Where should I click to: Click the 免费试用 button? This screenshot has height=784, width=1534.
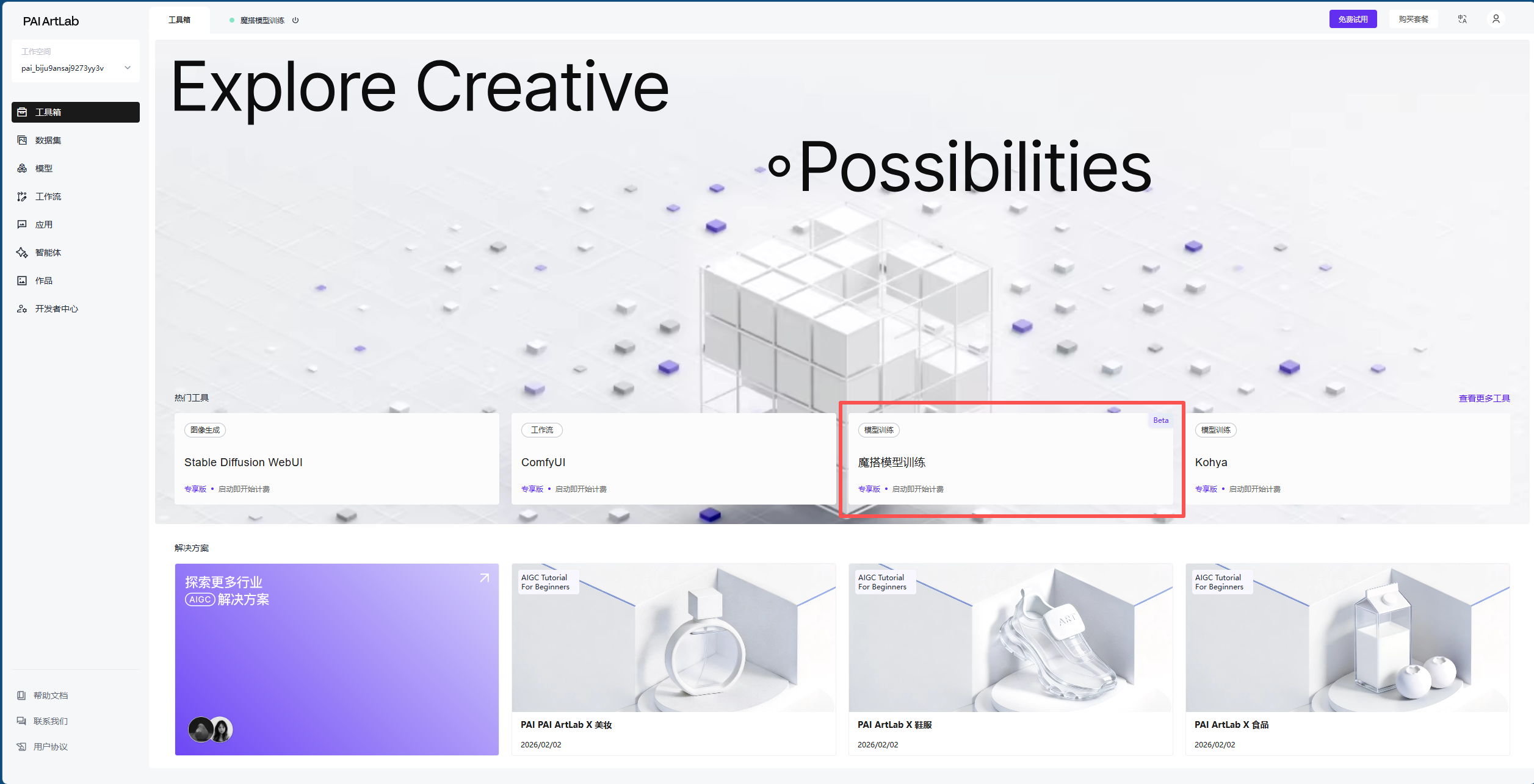point(1353,20)
